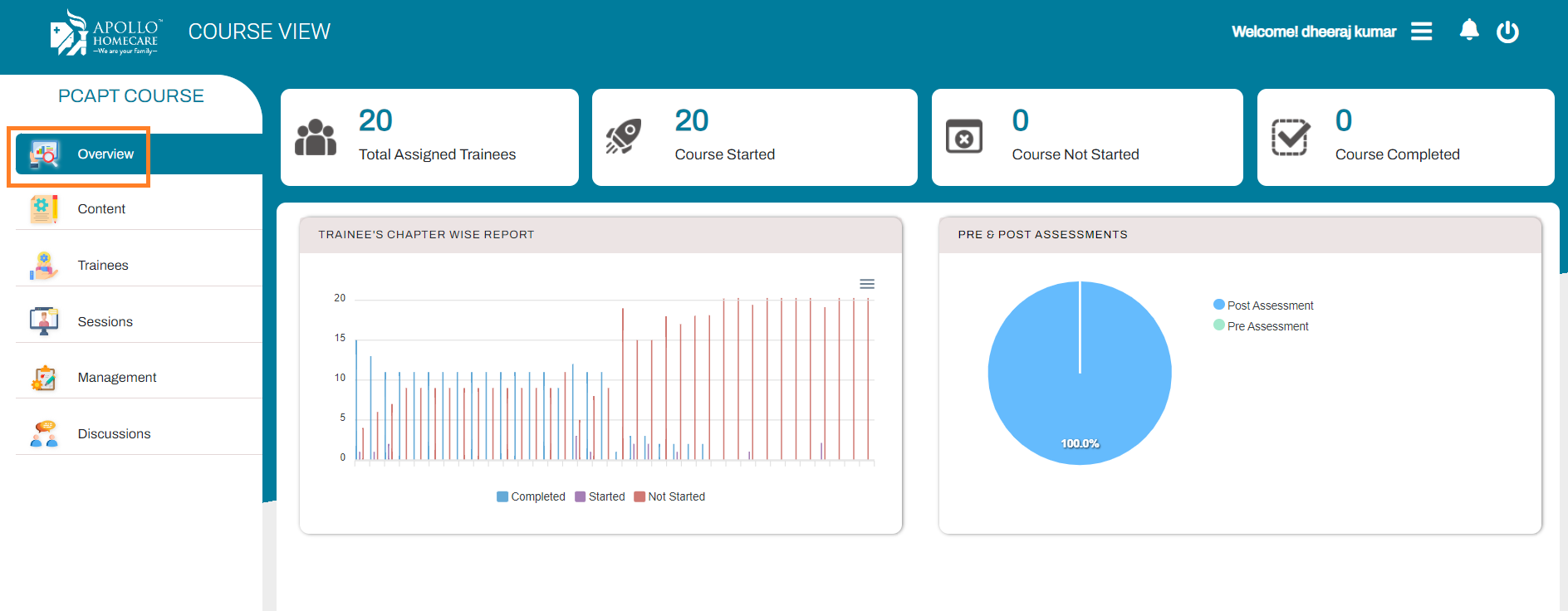
Task: Click the people icon for assigned trainees
Action: (x=316, y=137)
